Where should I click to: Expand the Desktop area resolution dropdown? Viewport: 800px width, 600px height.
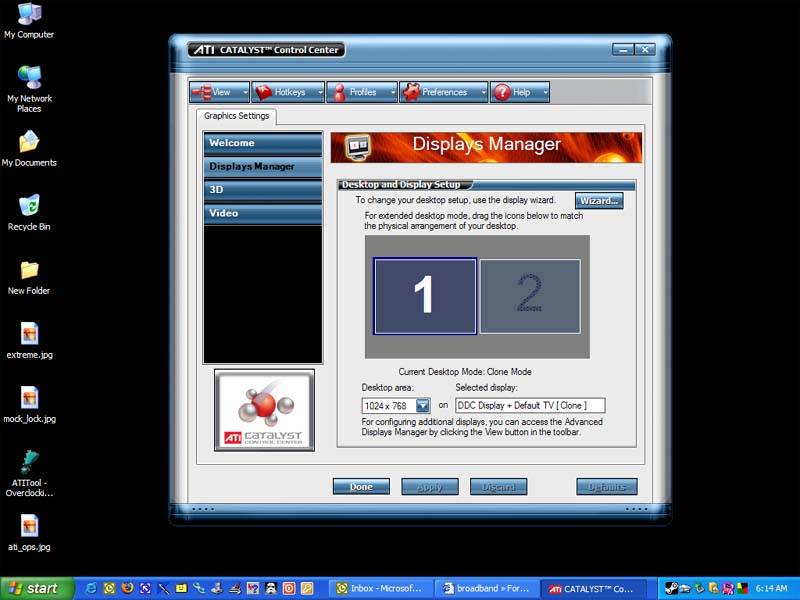point(422,406)
